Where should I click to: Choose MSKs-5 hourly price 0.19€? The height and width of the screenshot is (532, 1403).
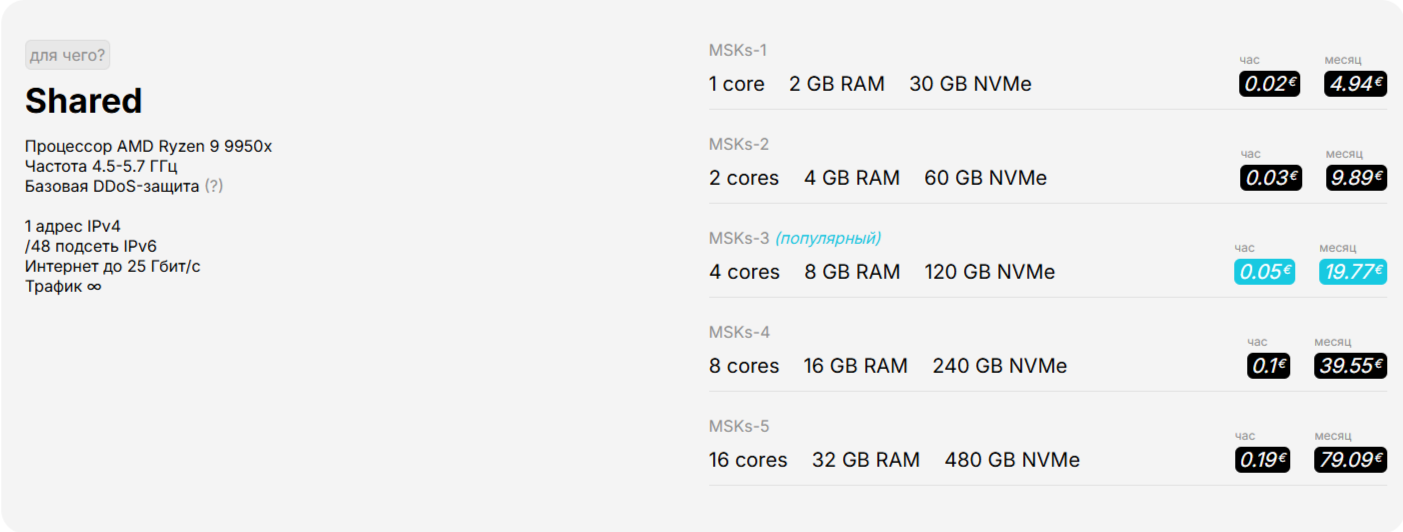tap(1262, 459)
